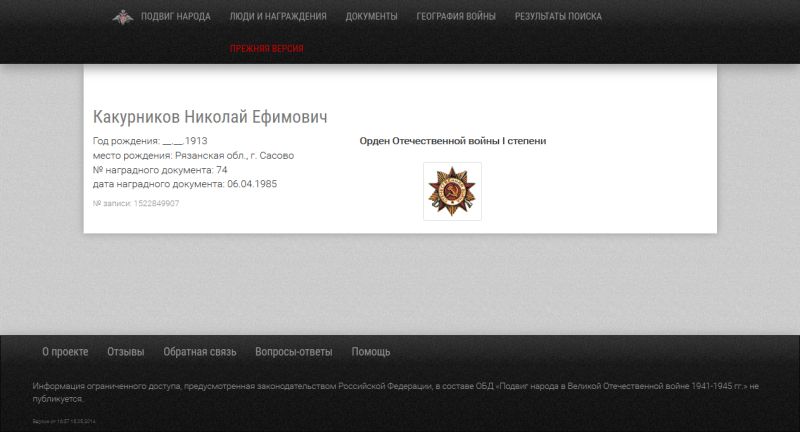Open the ПОДВИГ НАРОДА home link

pos(176,17)
